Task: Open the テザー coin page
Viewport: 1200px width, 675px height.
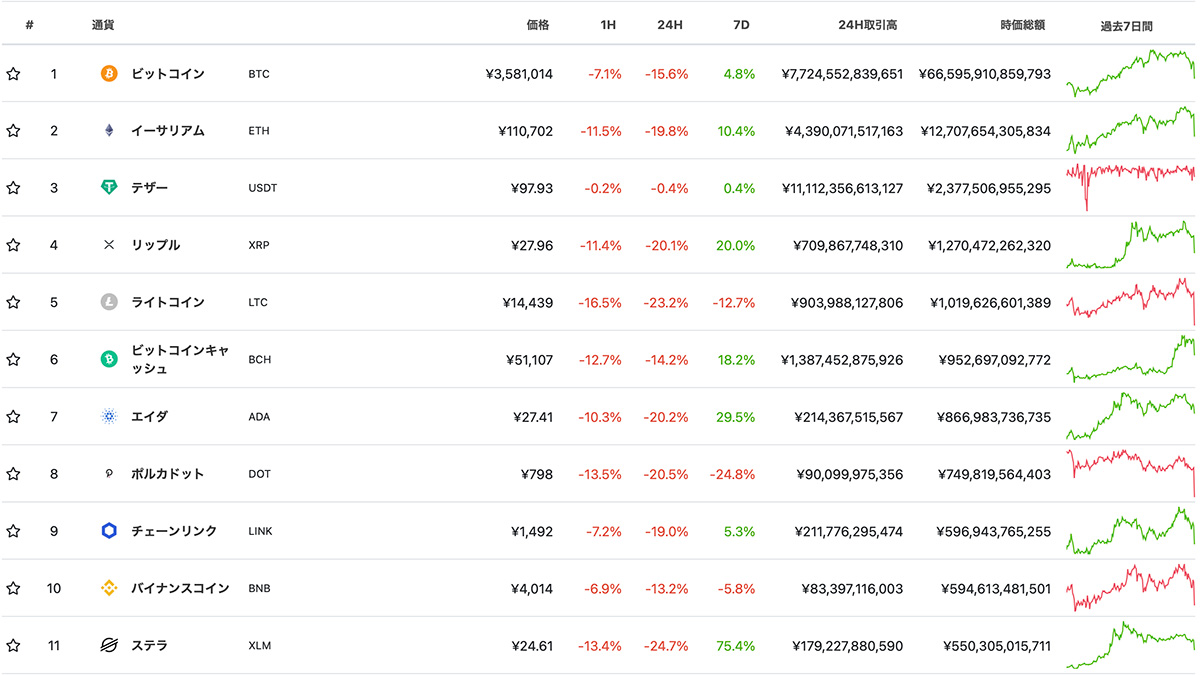Action: tap(150, 188)
